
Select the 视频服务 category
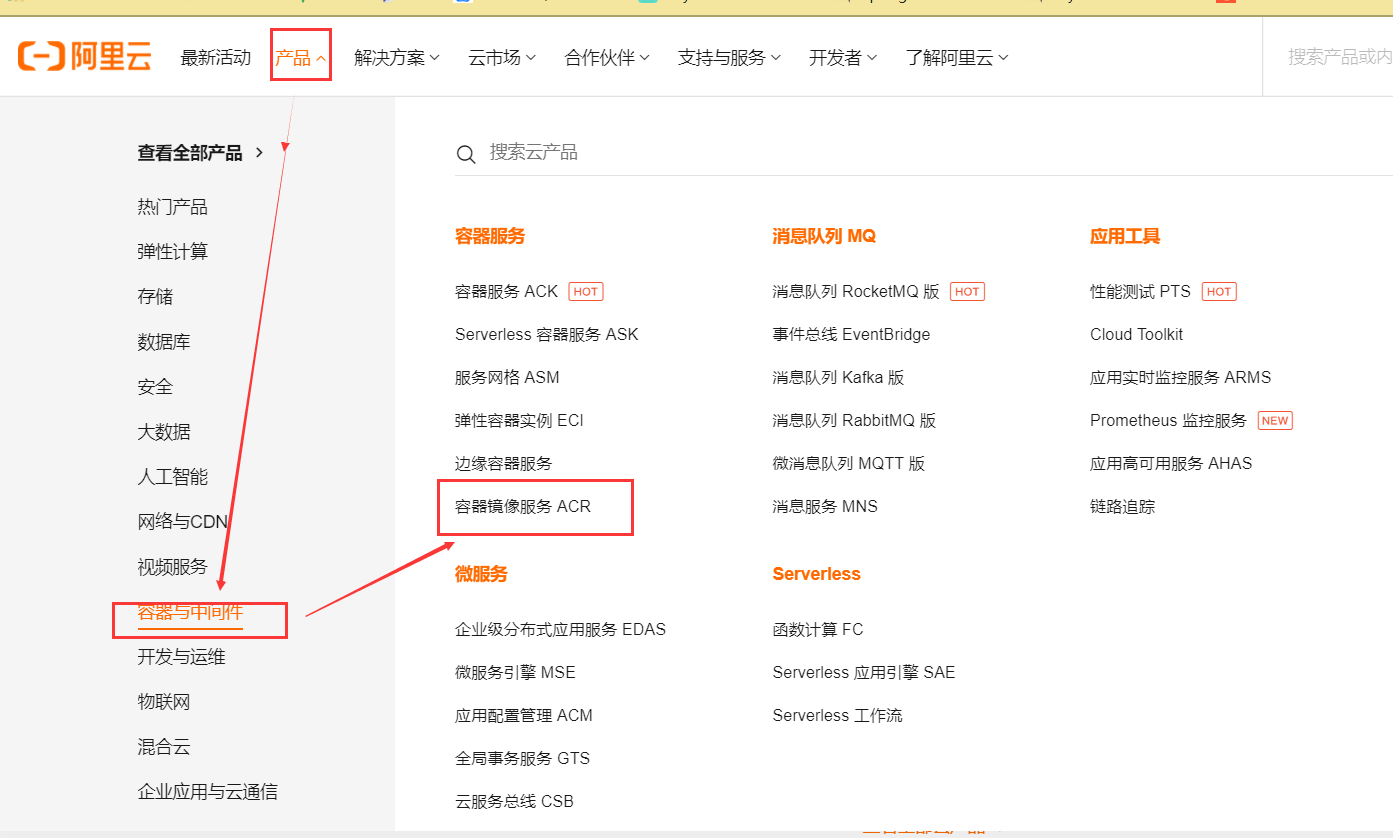(x=172, y=567)
